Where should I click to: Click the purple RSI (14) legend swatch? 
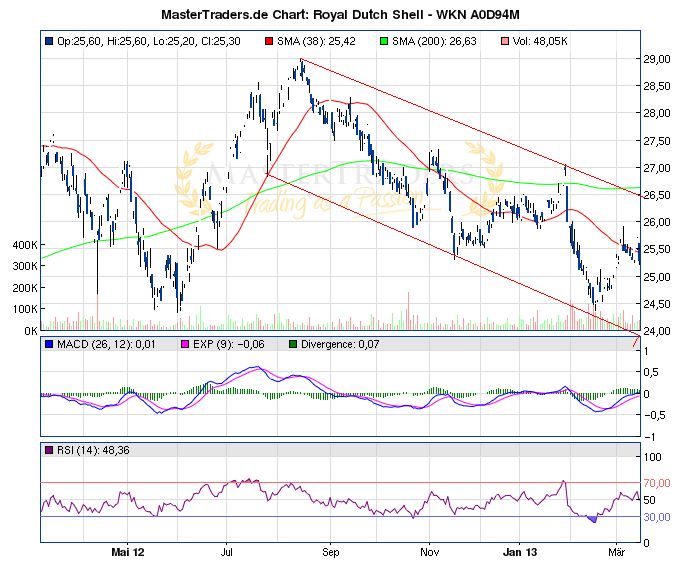49,451
